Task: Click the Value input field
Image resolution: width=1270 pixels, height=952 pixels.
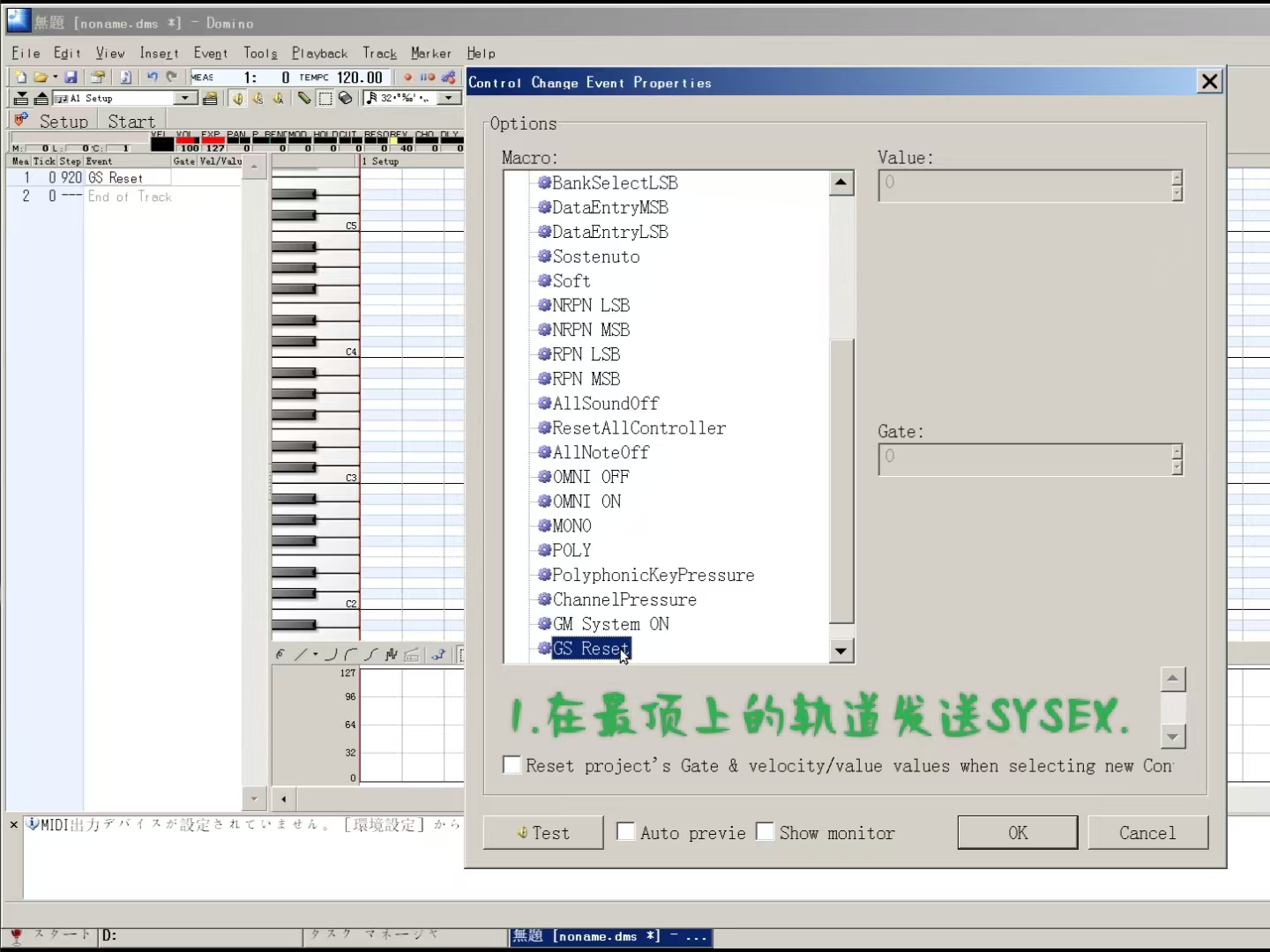Action: (1024, 185)
